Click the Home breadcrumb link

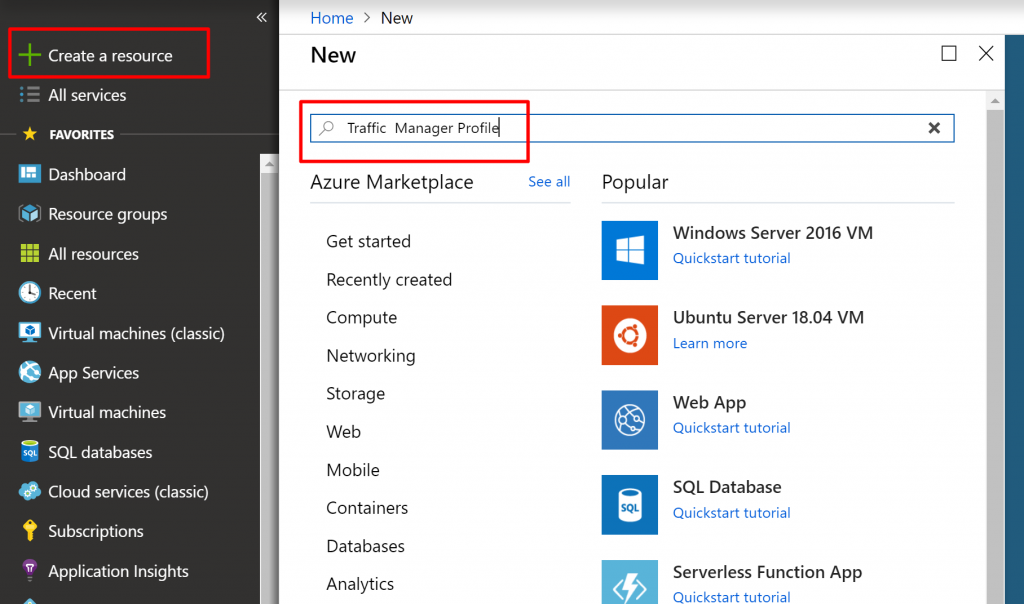click(332, 18)
